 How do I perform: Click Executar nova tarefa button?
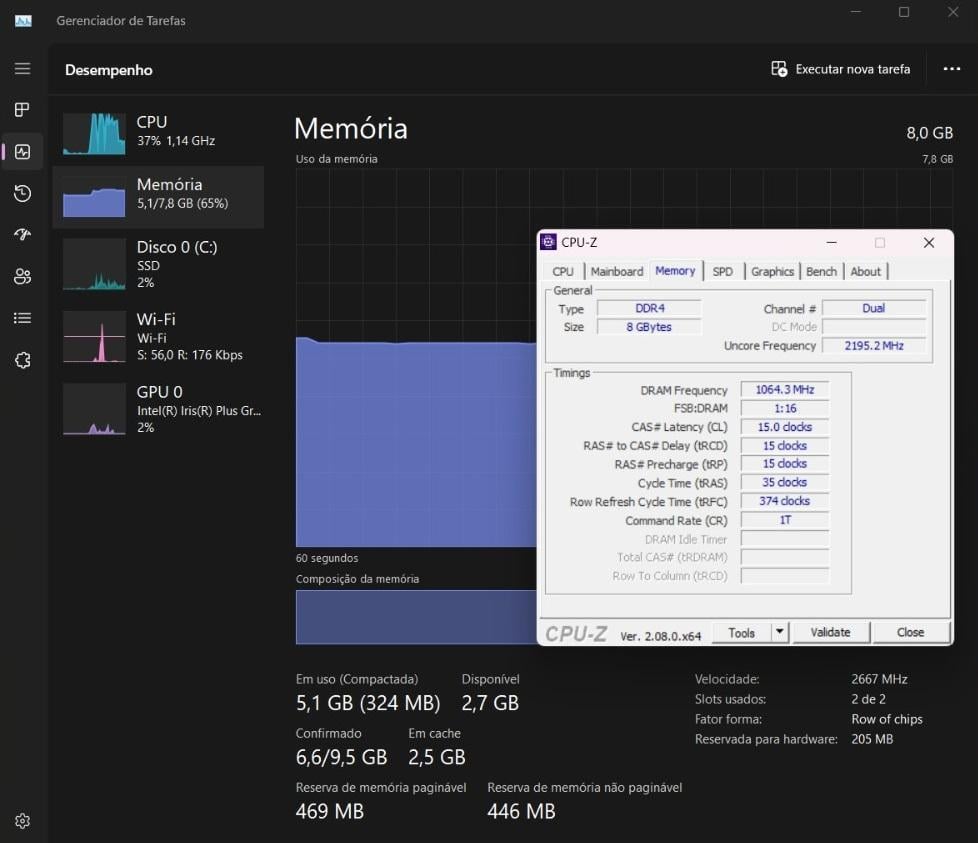click(840, 69)
